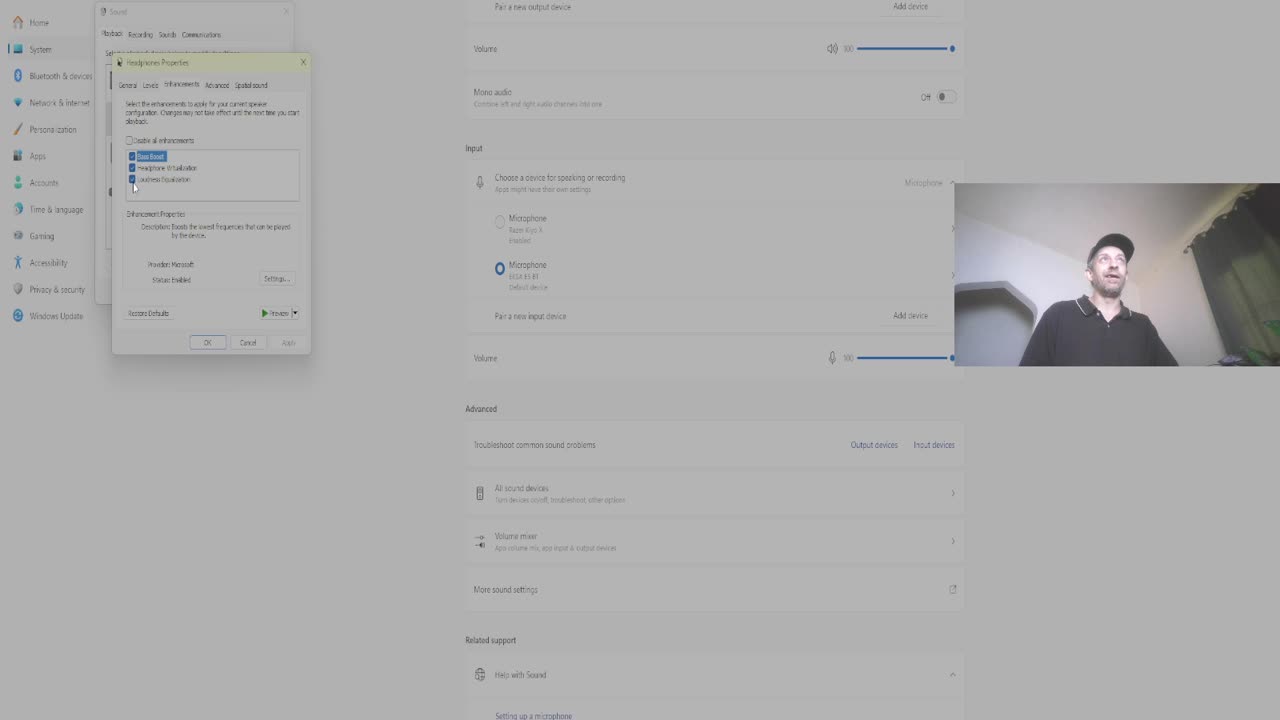Screen dimensions: 1280x720
Task: Select the Razer Kiyo X microphone
Action: tap(500, 223)
